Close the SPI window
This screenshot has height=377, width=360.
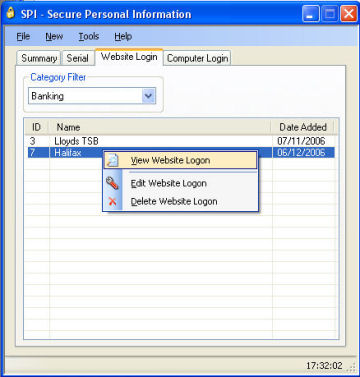(x=349, y=14)
